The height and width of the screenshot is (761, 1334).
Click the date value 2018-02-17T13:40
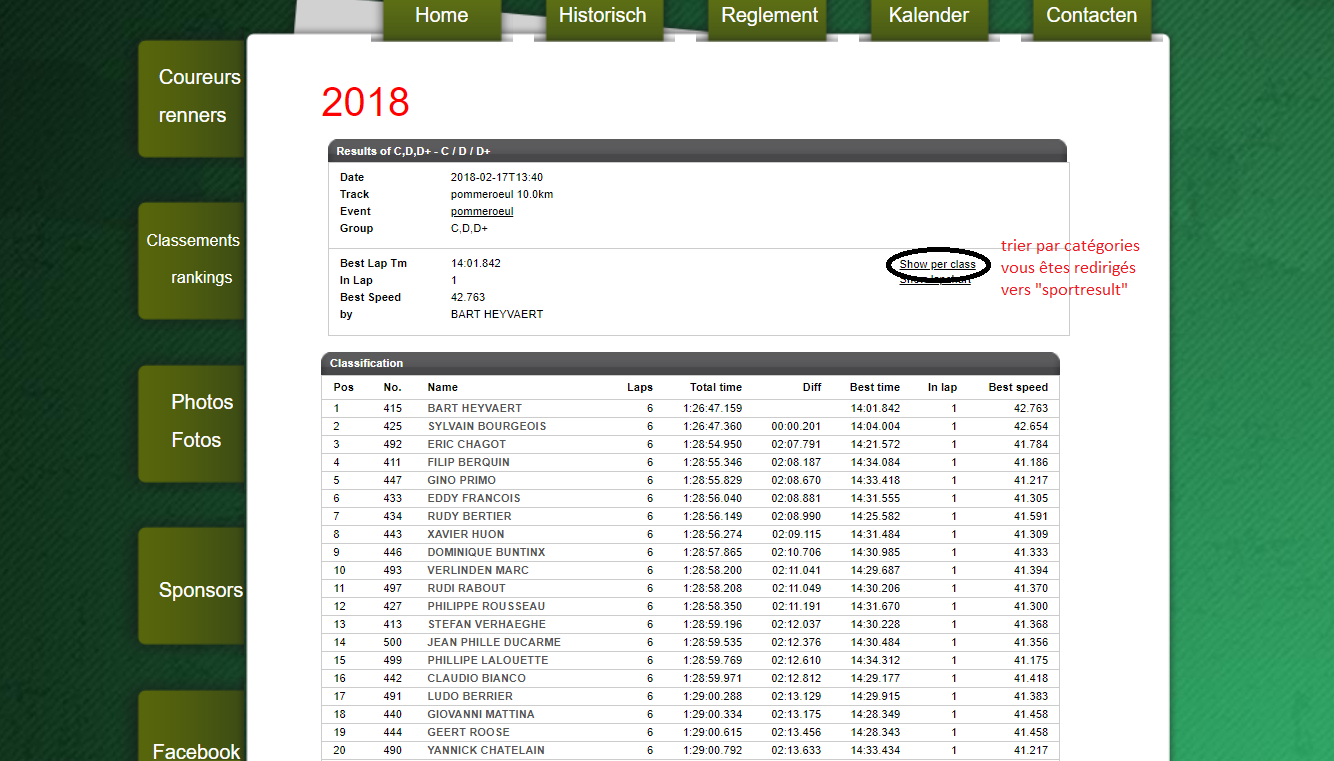click(x=497, y=178)
